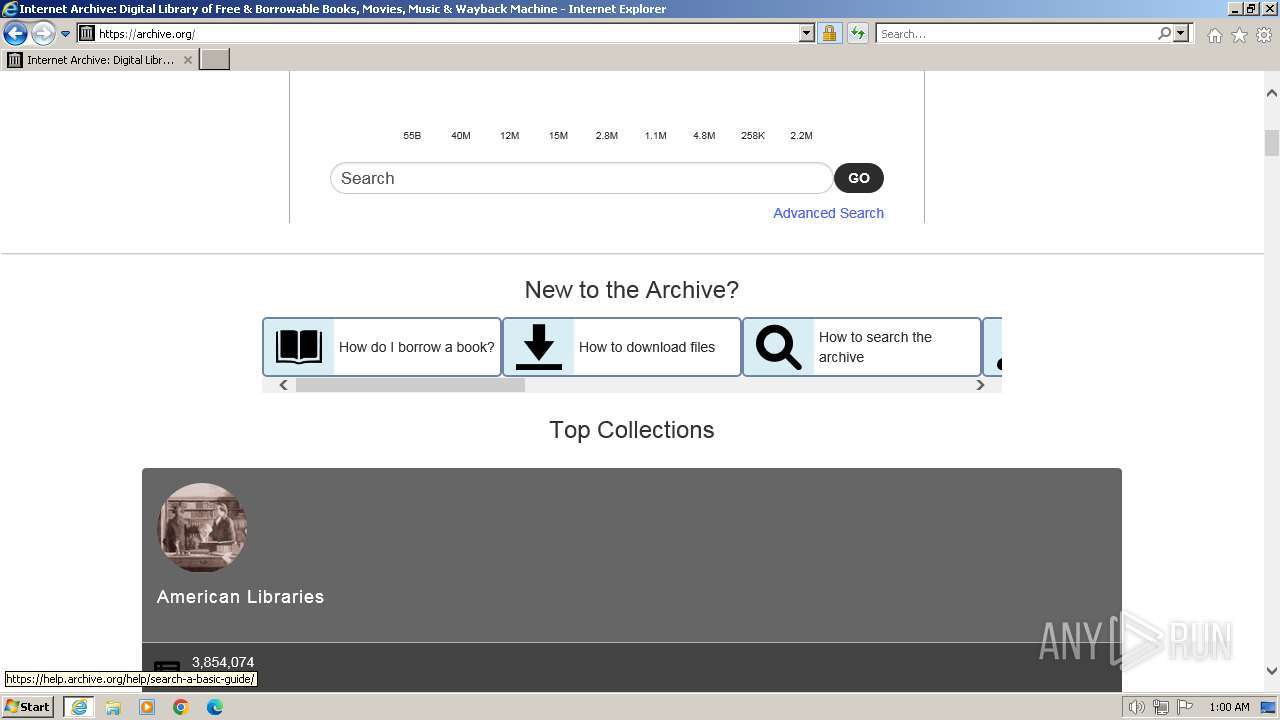Click the archive Search text field
The height and width of the screenshot is (720, 1280).
pos(581,178)
